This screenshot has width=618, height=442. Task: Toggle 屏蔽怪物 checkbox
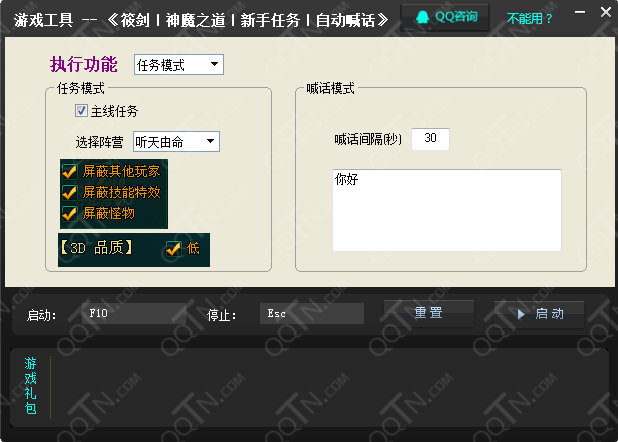pyautogui.click(x=70, y=213)
